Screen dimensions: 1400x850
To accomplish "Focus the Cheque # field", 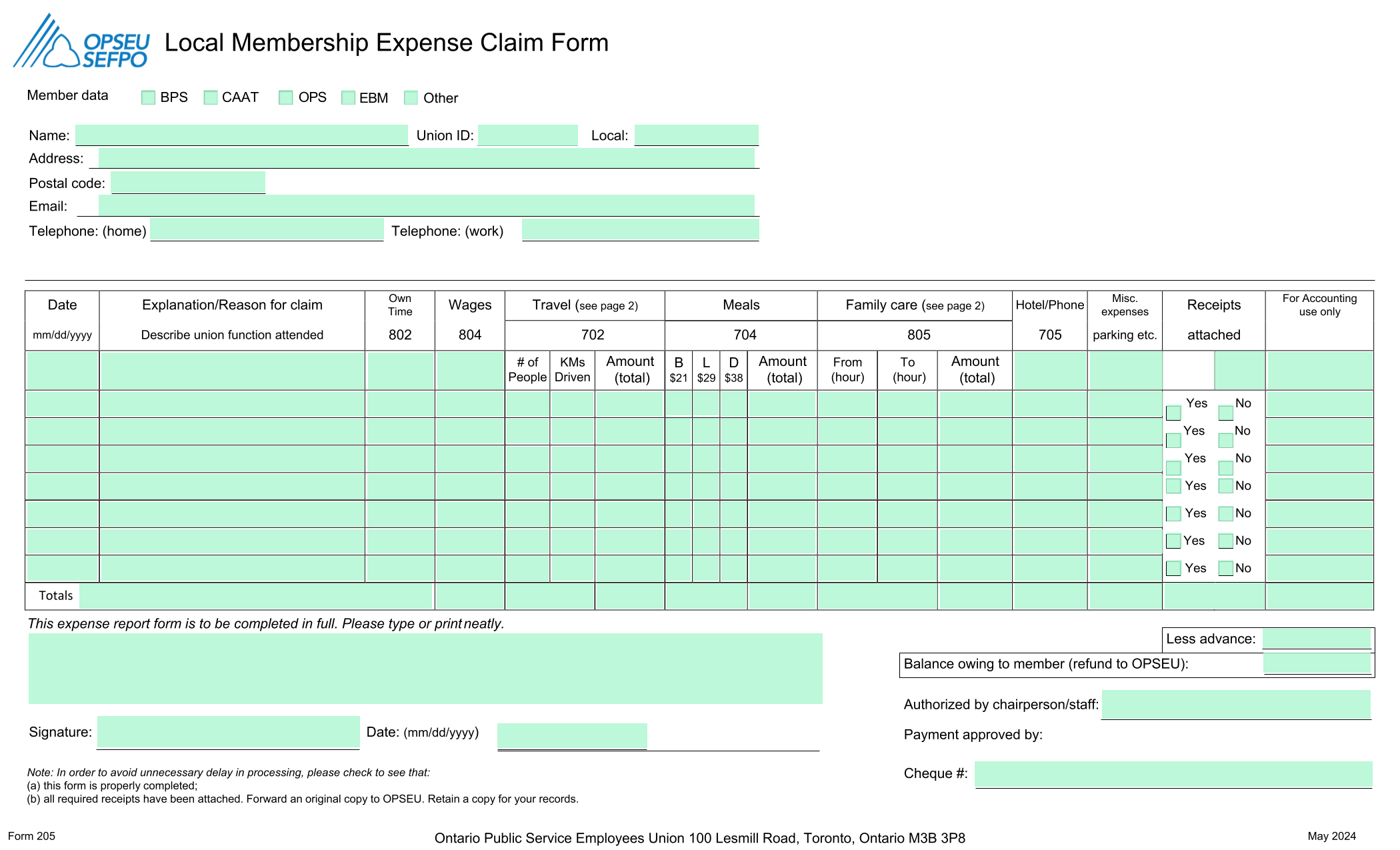I will click(x=1173, y=774).
